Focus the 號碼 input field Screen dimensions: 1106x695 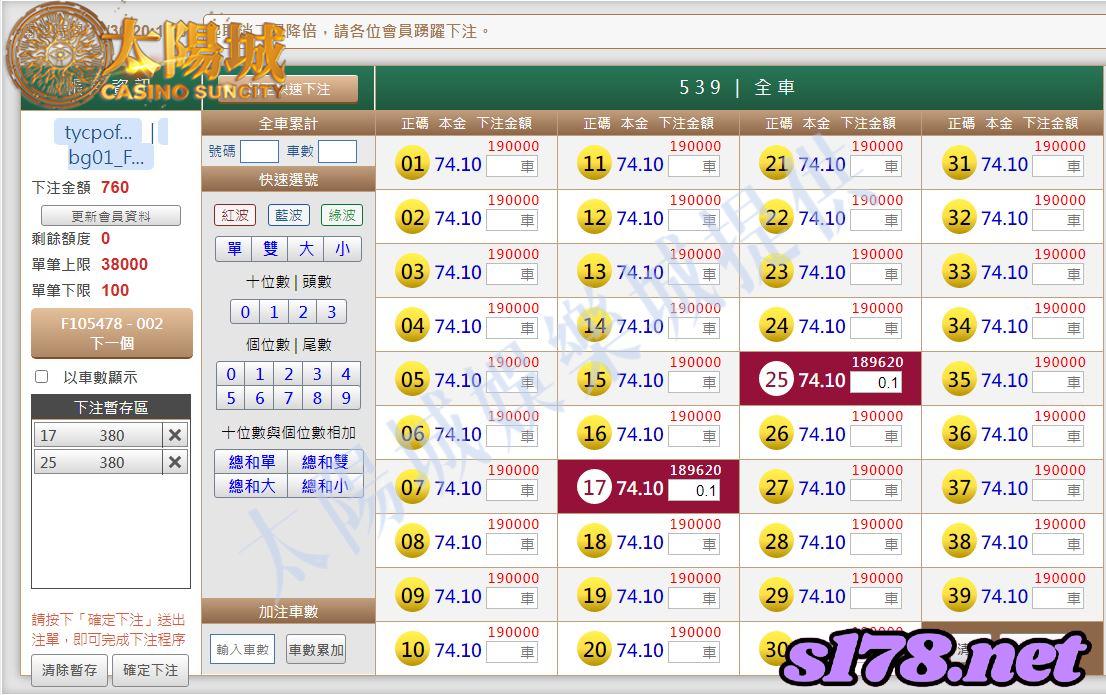(259, 151)
